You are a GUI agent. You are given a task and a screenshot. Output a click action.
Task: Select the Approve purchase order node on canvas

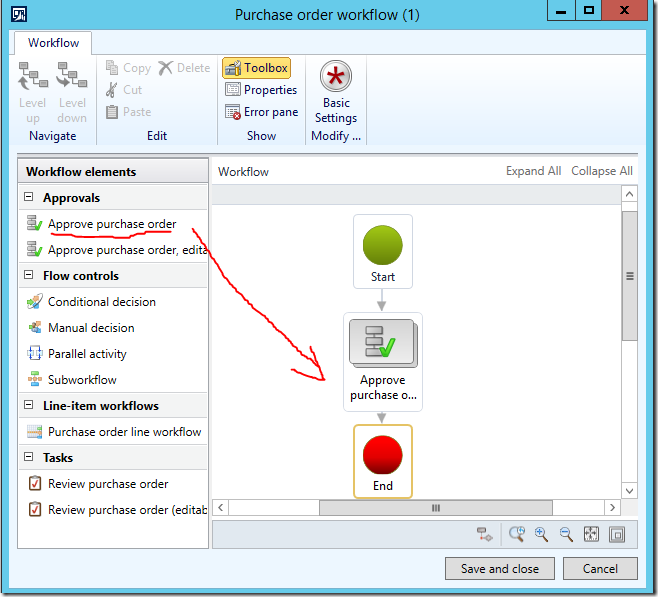click(383, 362)
